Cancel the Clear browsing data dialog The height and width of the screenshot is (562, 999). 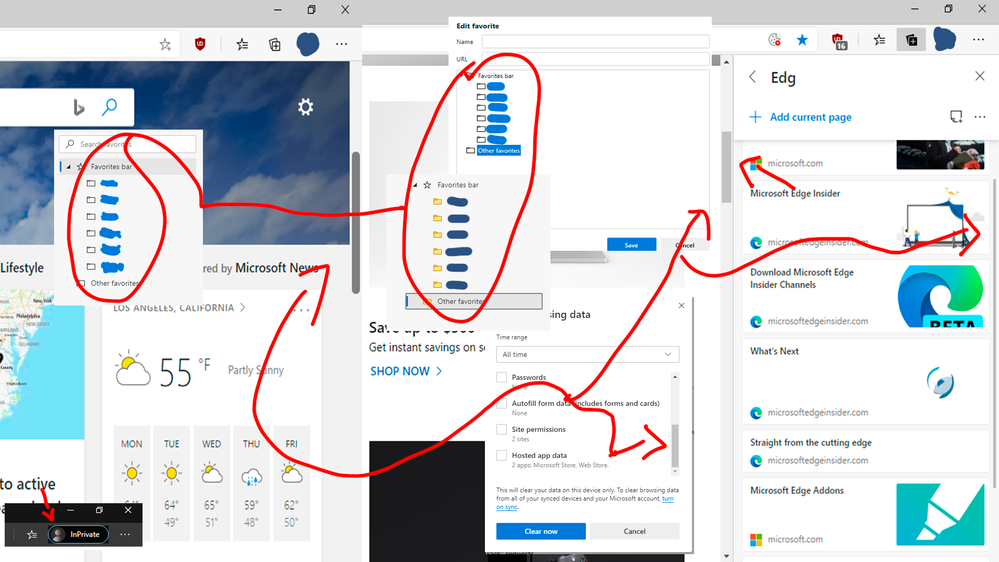click(x=635, y=531)
